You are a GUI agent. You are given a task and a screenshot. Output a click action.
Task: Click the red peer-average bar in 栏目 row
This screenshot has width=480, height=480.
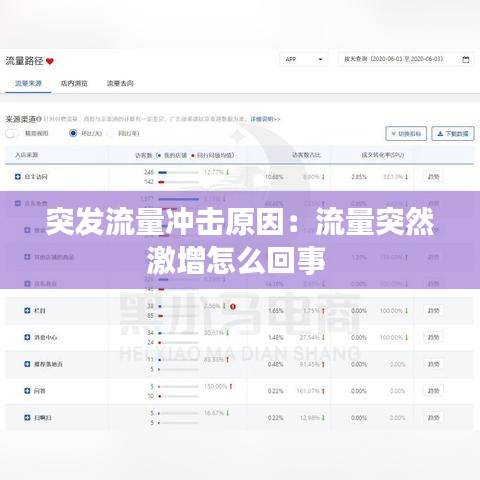tap(160, 316)
